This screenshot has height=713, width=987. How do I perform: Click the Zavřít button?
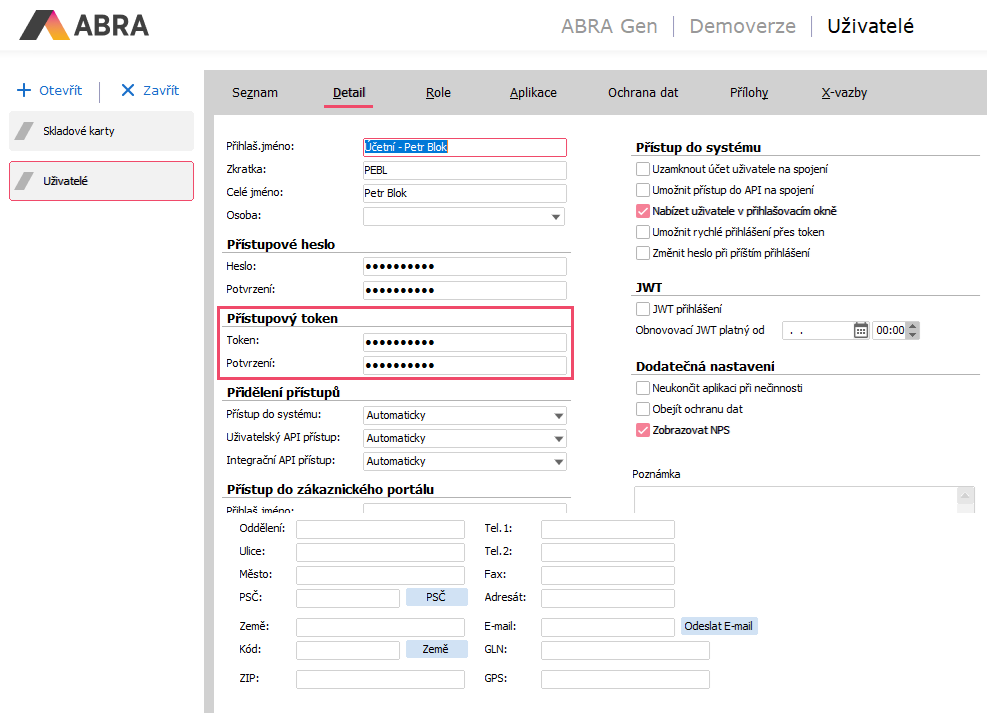150,90
